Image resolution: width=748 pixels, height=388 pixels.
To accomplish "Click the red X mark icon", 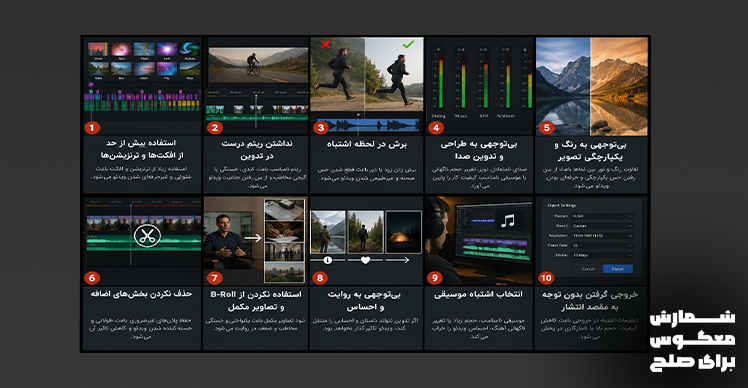I will point(325,44).
